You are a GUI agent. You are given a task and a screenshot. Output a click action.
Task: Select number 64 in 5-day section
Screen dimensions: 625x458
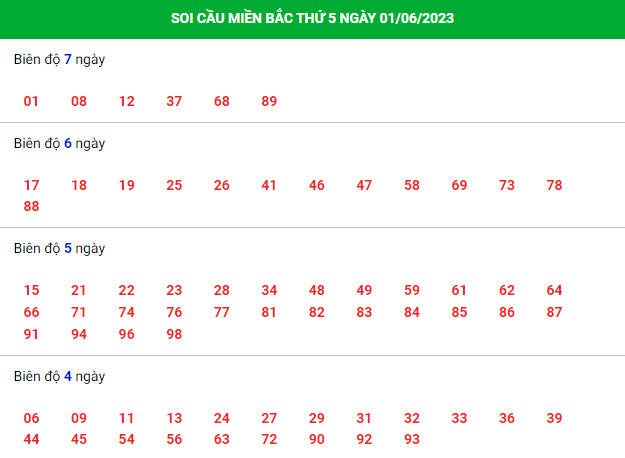(554, 290)
